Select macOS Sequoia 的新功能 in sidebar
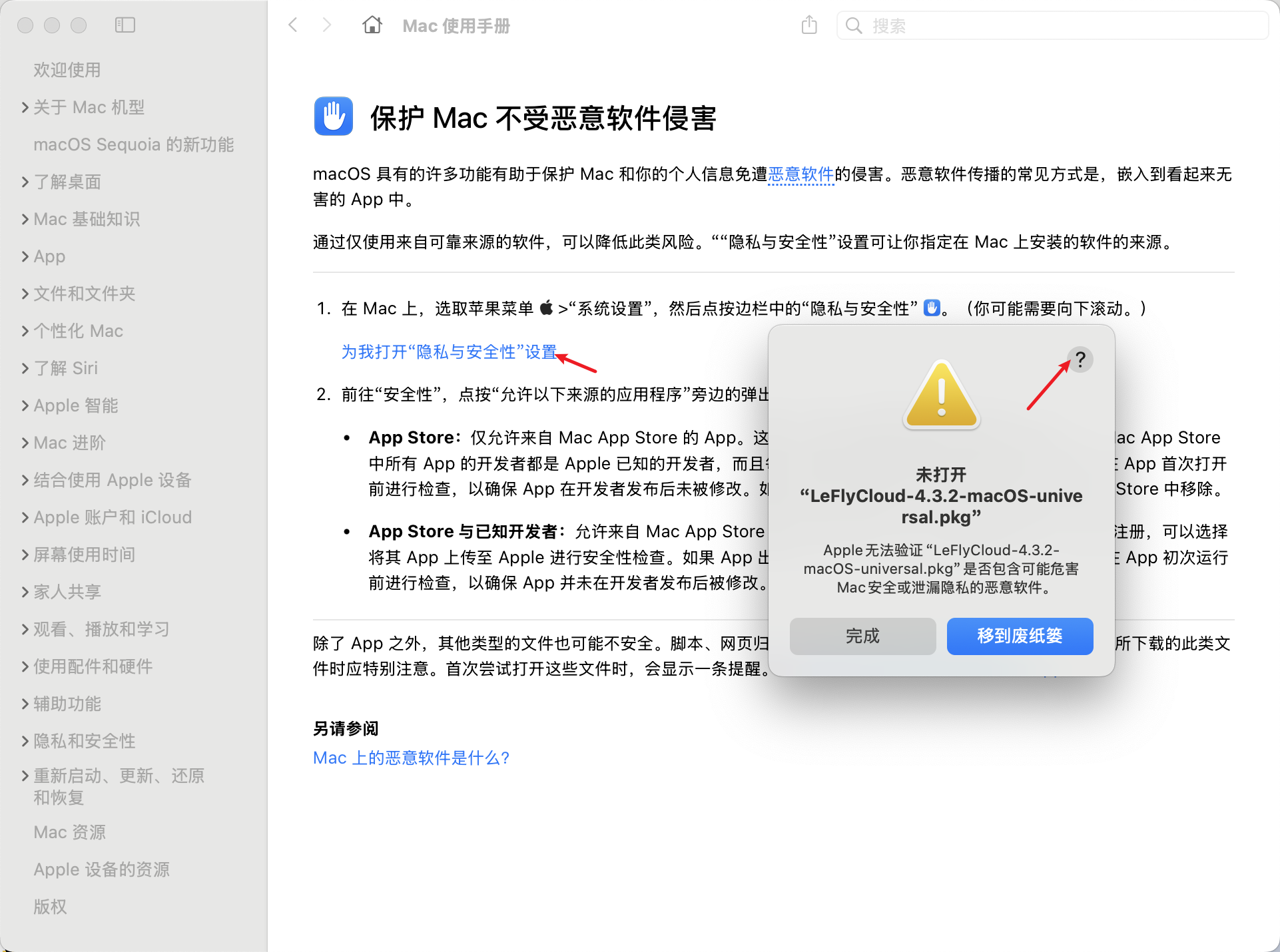This screenshot has width=1280, height=952. (134, 144)
